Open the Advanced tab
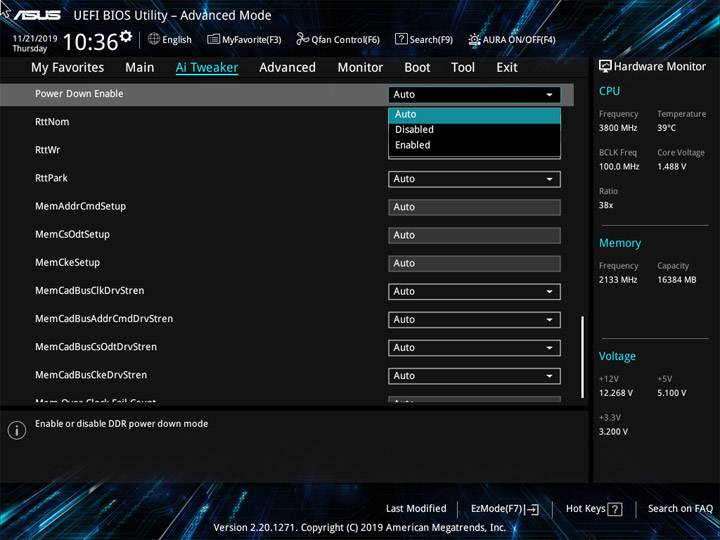Viewport: 720px width, 540px height. coord(287,68)
